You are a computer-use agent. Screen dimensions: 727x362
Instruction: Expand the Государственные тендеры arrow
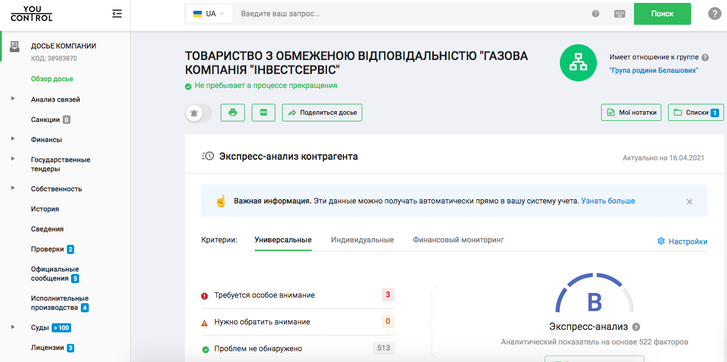coord(13,159)
